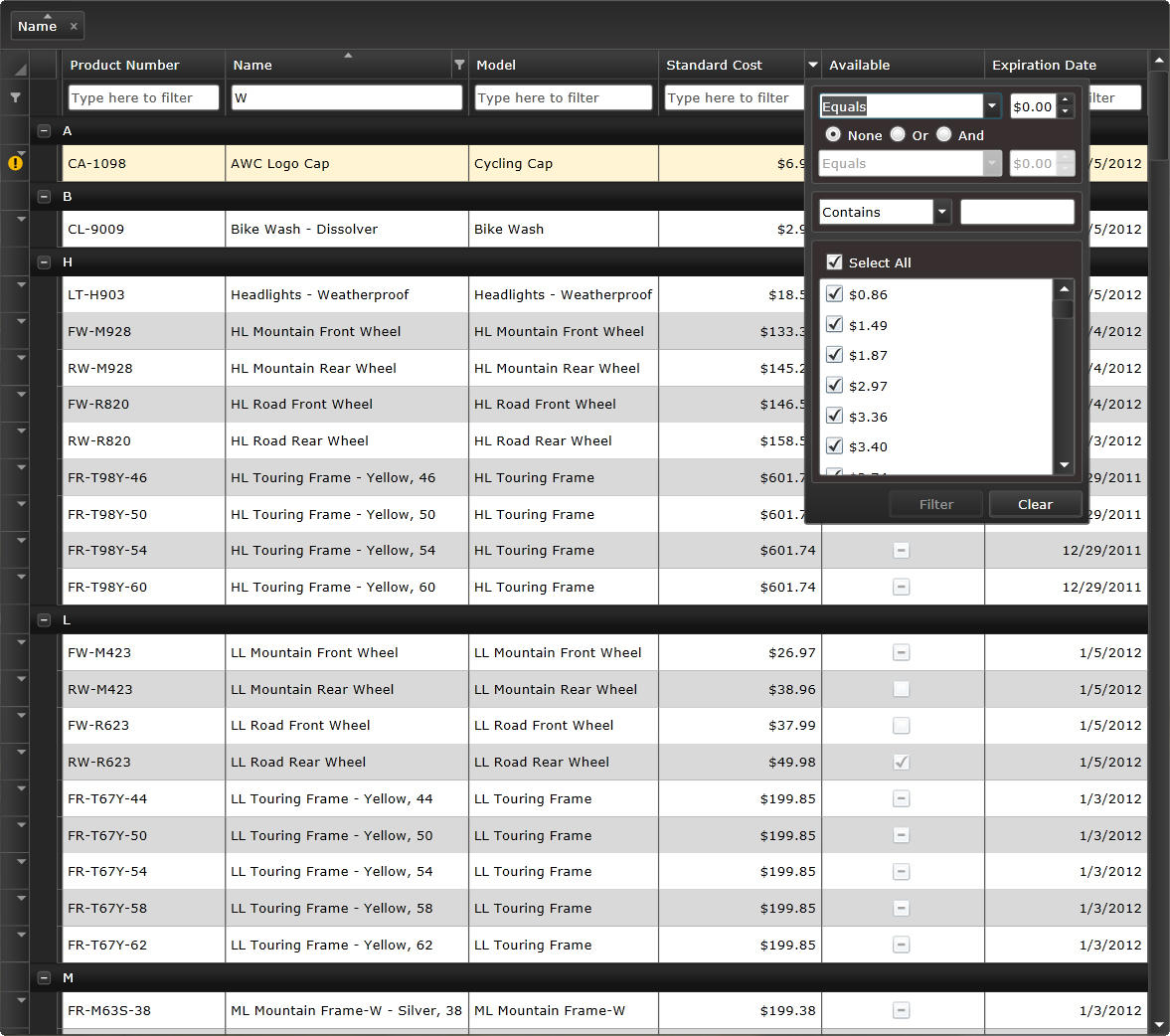This screenshot has width=1170, height=1036.
Task: Open the Contains operator dropdown
Action: click(x=939, y=212)
